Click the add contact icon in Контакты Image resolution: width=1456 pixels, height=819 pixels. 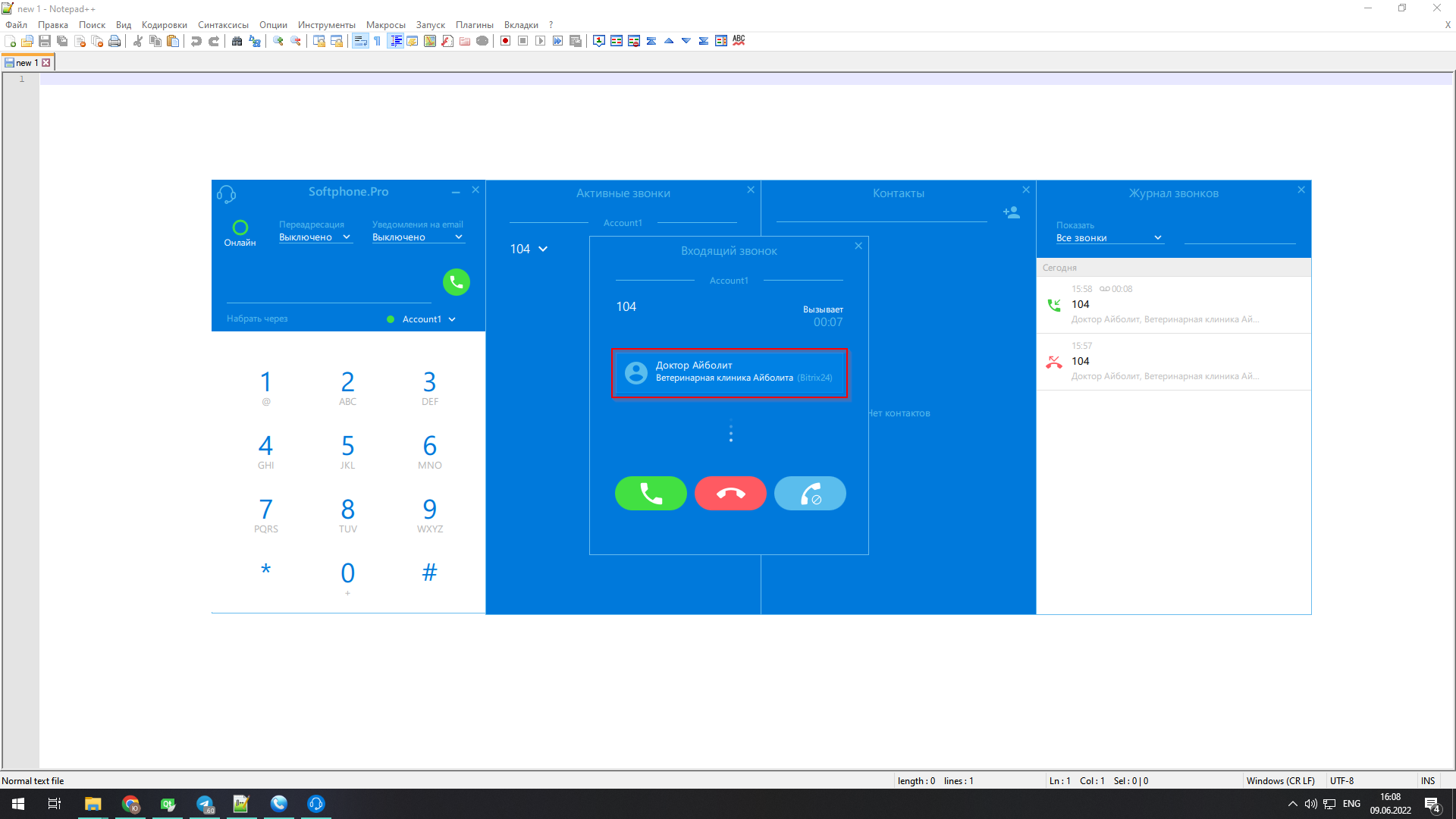[1011, 212]
